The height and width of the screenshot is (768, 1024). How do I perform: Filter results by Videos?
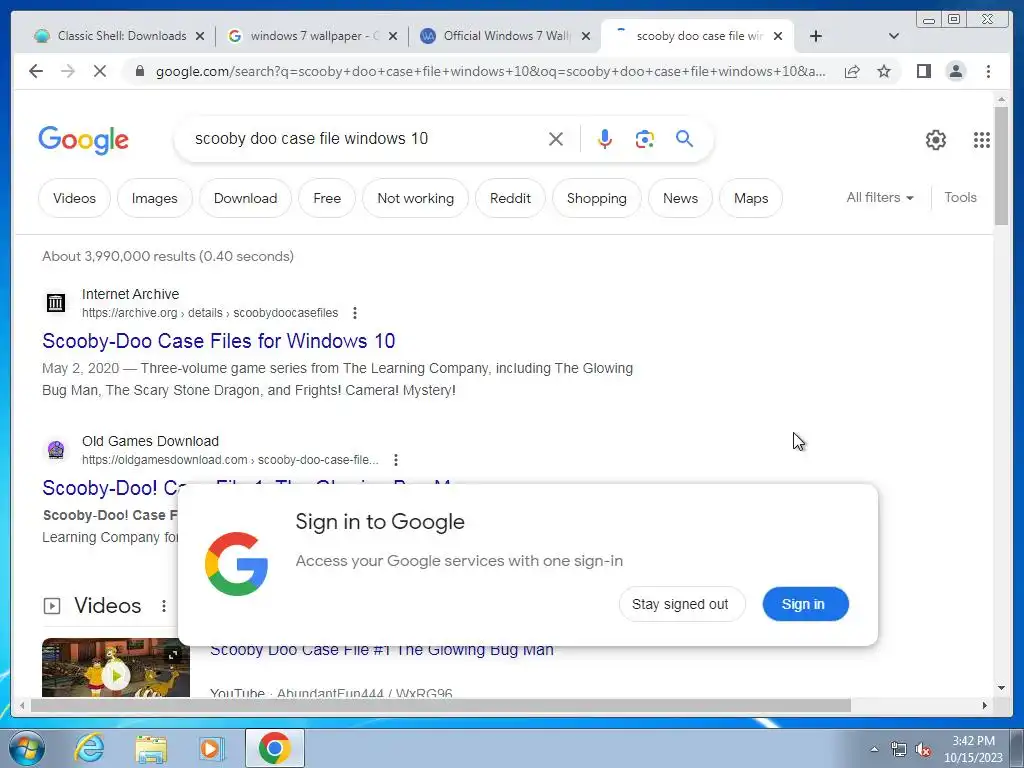tap(74, 198)
